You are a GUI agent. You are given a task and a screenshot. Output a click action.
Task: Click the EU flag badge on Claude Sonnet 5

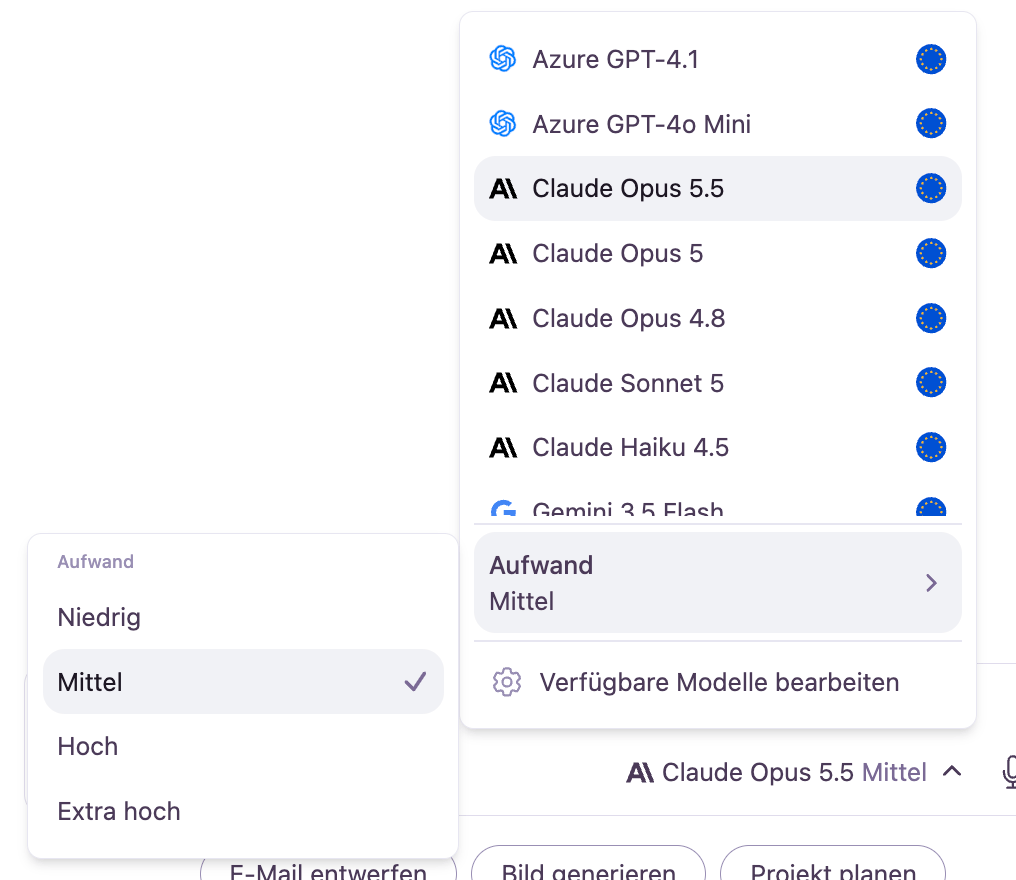(931, 382)
